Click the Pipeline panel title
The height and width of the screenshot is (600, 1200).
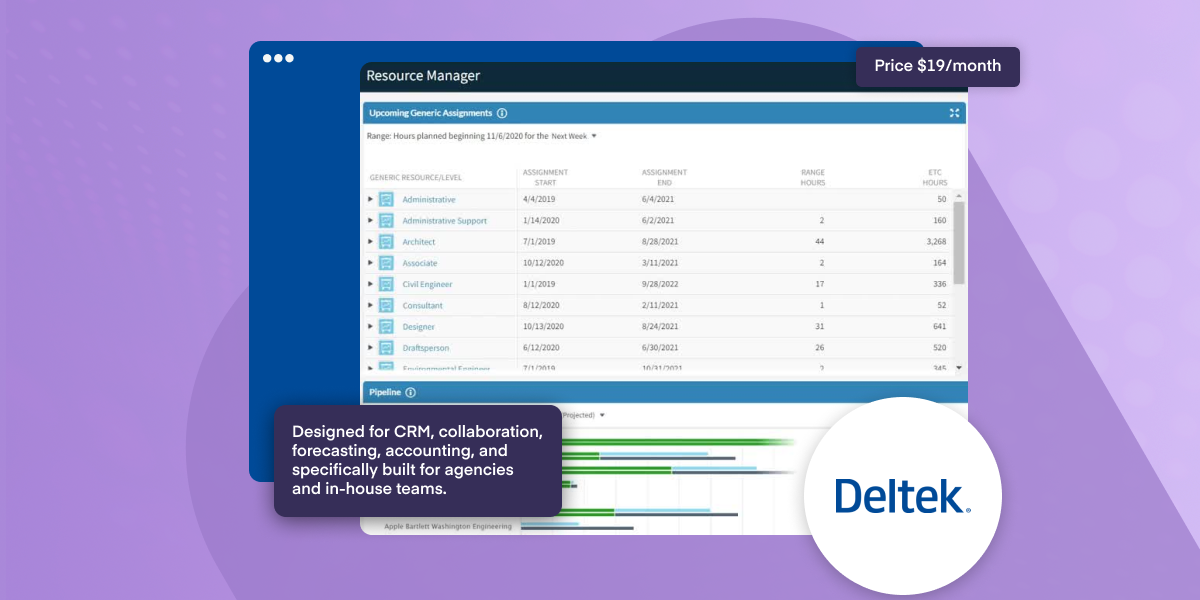[384, 393]
